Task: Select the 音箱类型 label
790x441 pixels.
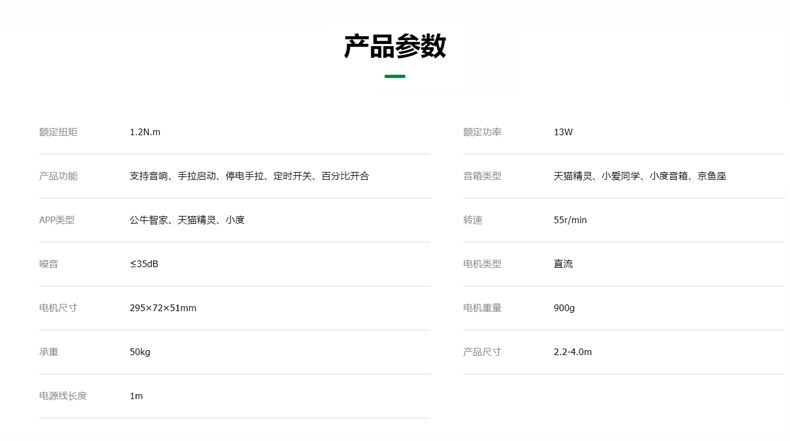Action: (x=482, y=176)
